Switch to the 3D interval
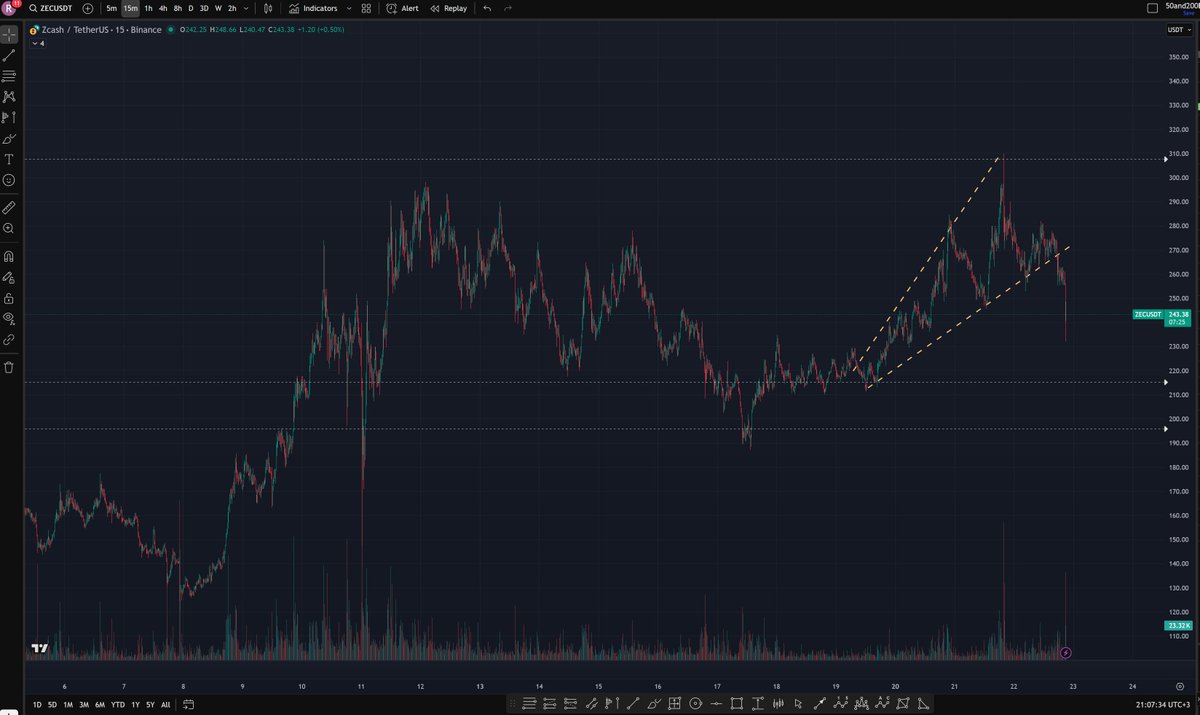1200x715 pixels. coord(204,8)
